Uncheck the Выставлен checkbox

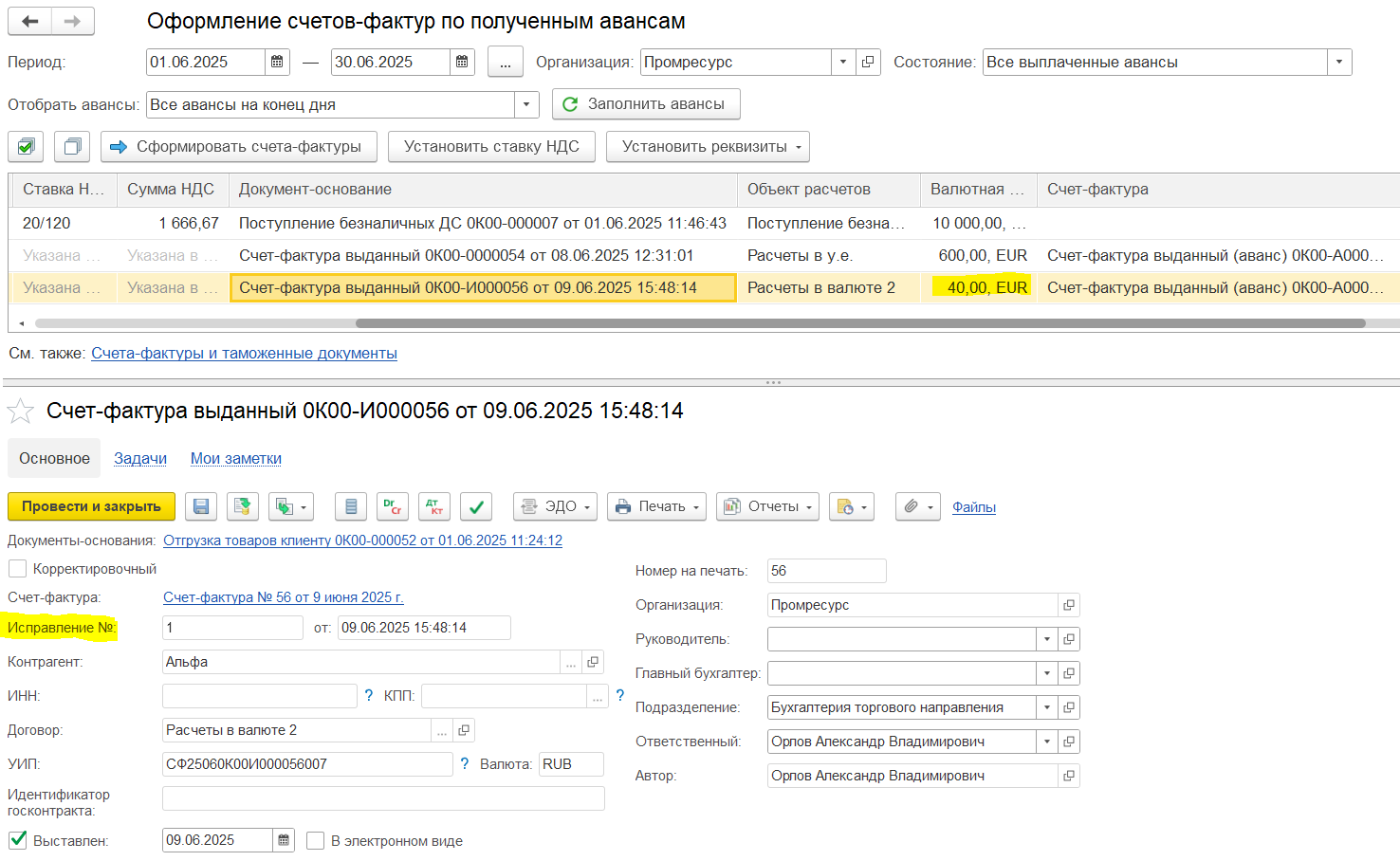(x=18, y=840)
